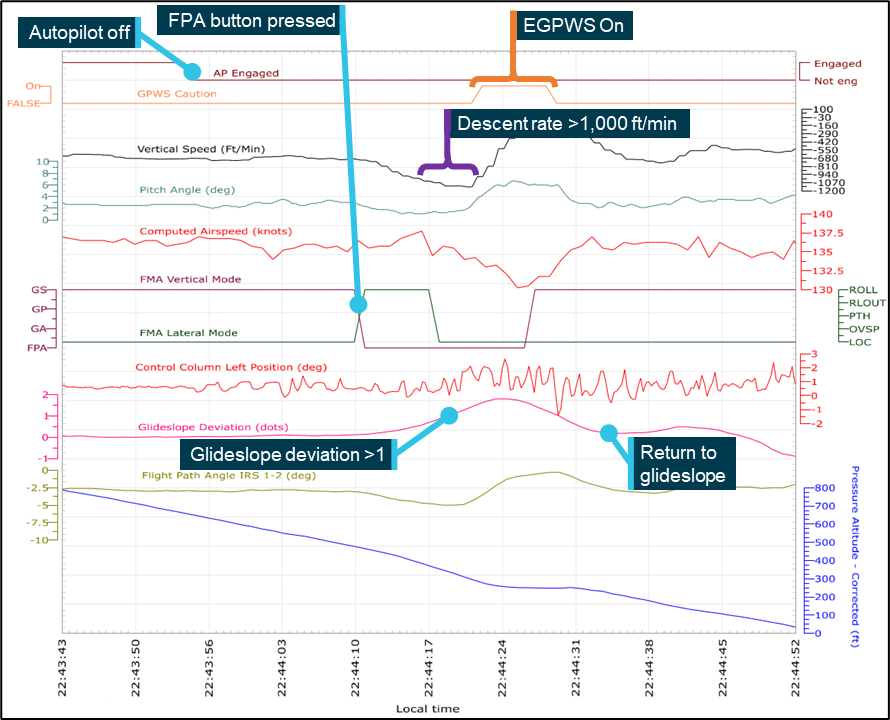Screen dimensions: 890x720
Task: Select the Computed Airspeed (knots) trace label
Action: click(215, 231)
